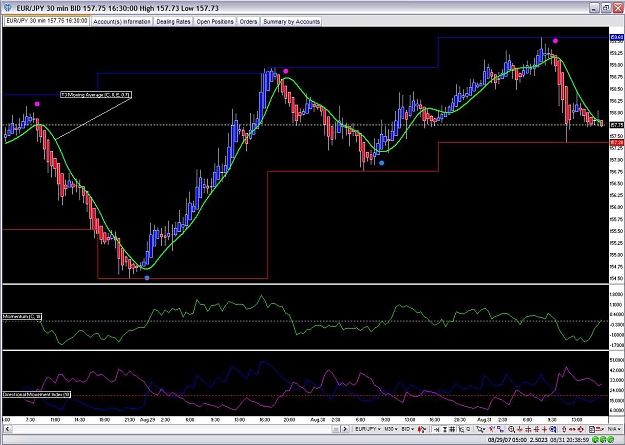The image size is (625, 445).
Task: Click the blue magnifier zoom icon
Action: 553,429
